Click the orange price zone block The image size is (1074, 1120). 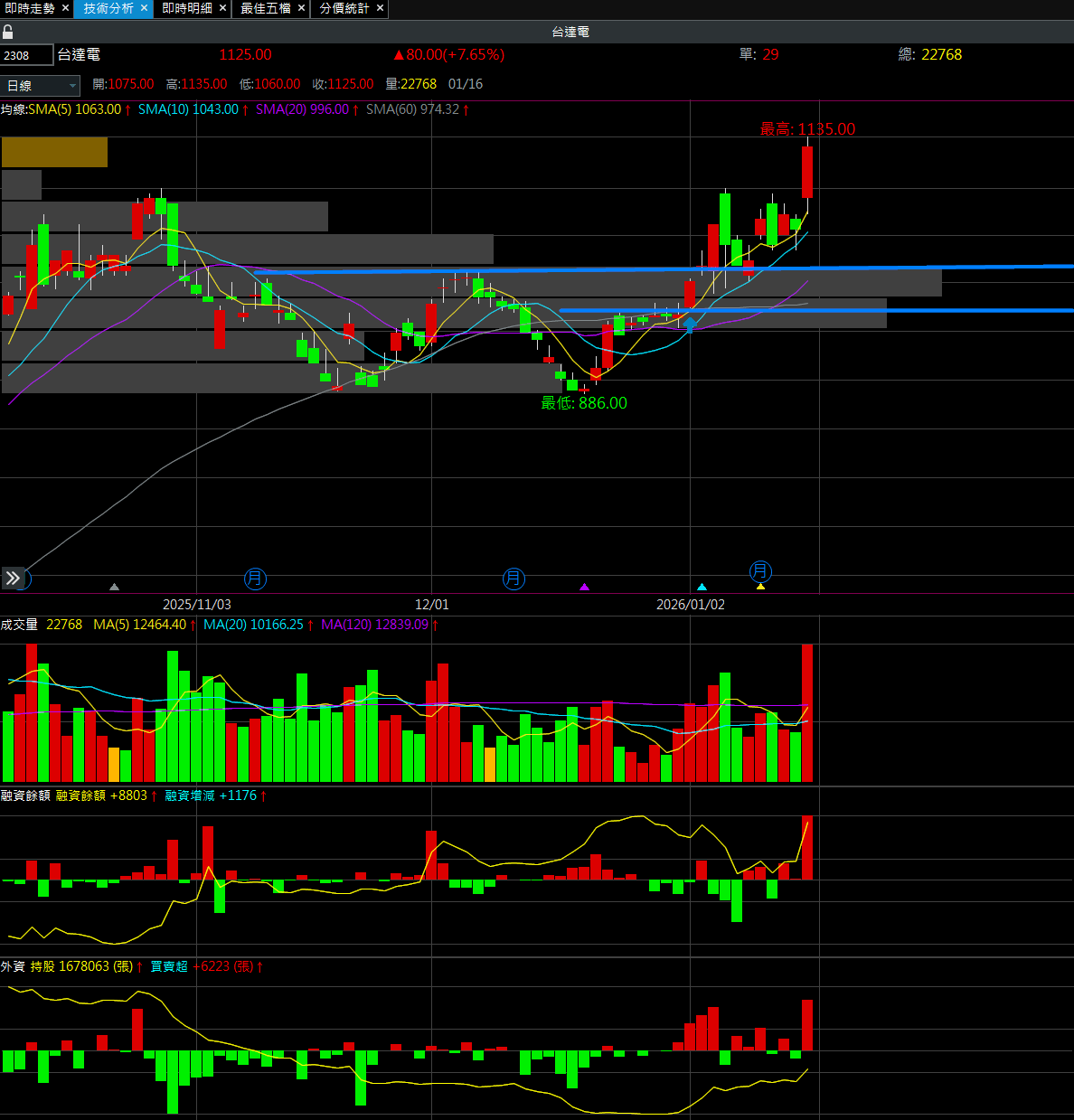tap(54, 152)
